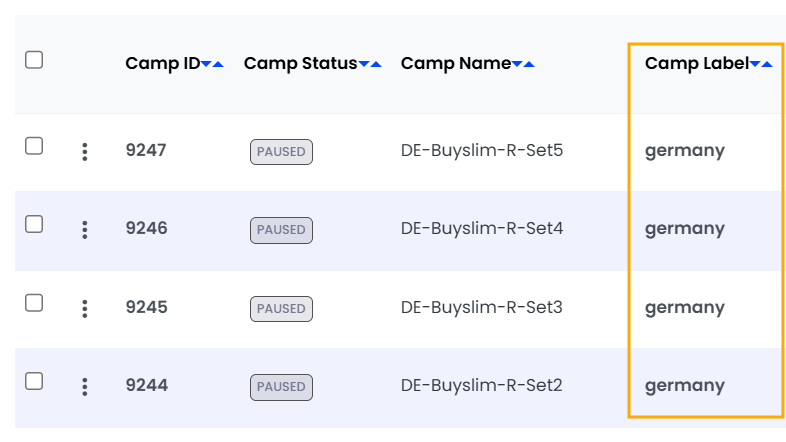Sort by the Camp Name column arrows

[523, 64]
